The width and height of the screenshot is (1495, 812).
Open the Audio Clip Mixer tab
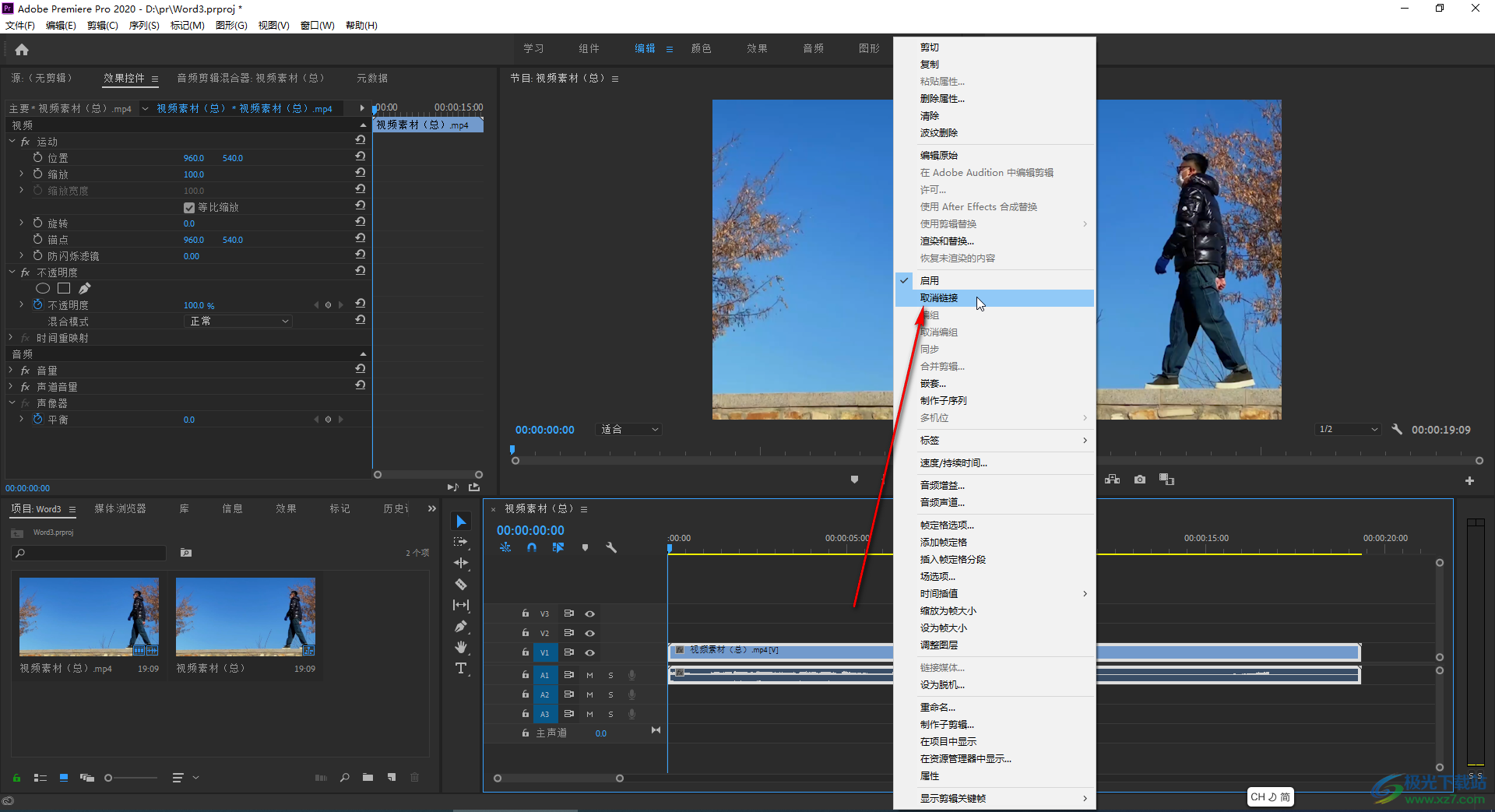[250, 78]
